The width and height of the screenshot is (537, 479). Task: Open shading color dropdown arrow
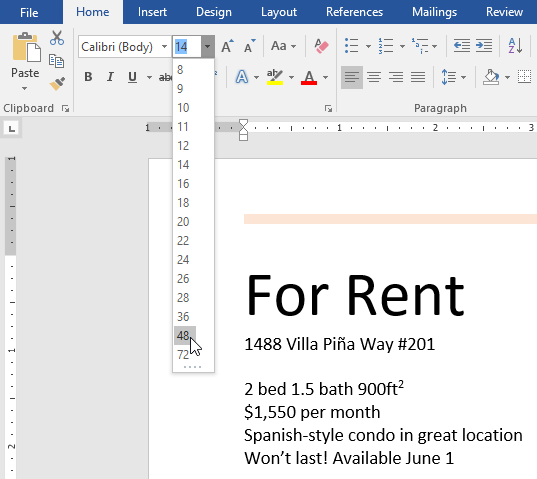(508, 77)
